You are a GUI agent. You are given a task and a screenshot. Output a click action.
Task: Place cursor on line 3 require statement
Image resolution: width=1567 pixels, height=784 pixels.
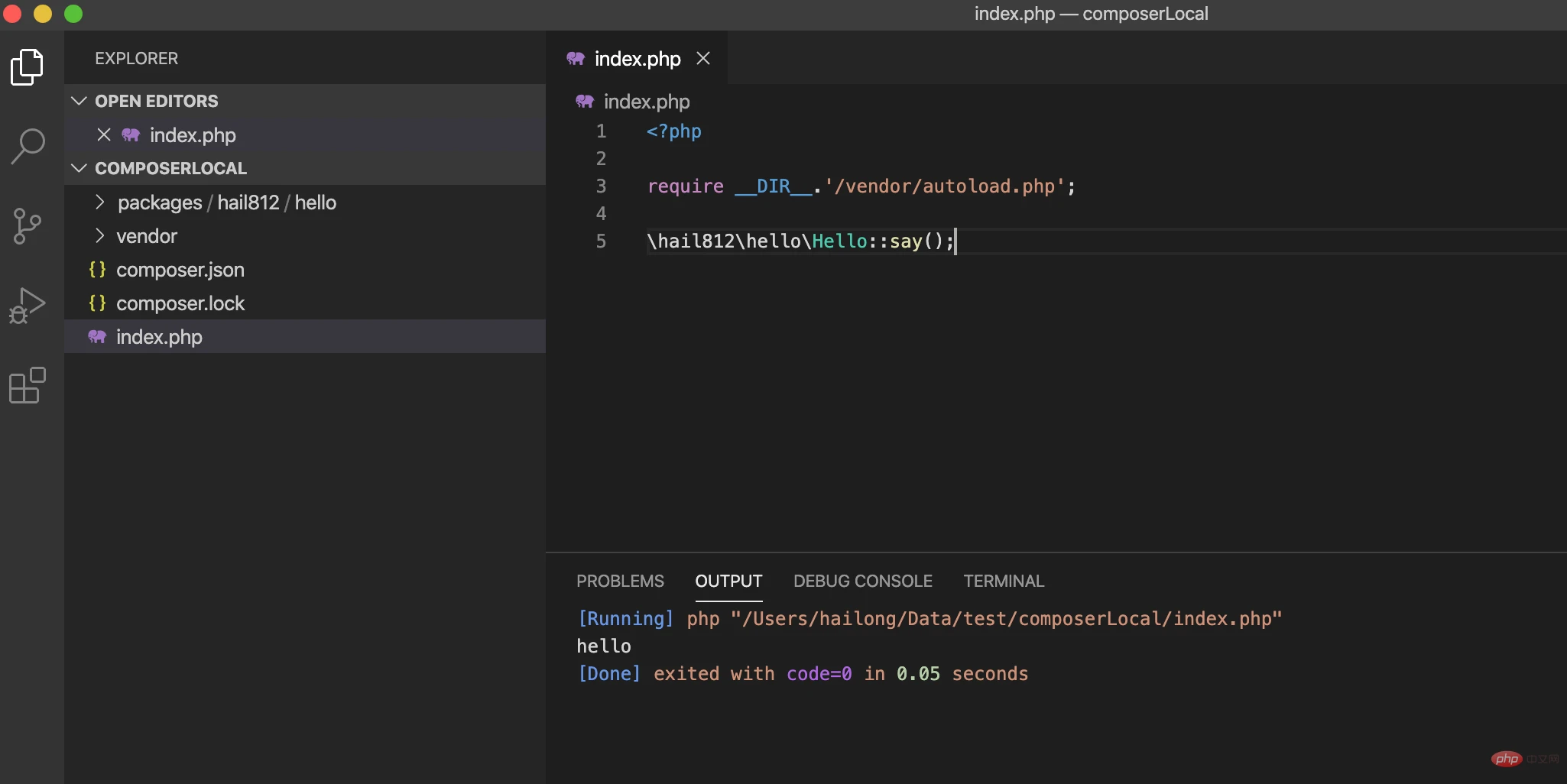[860, 186]
